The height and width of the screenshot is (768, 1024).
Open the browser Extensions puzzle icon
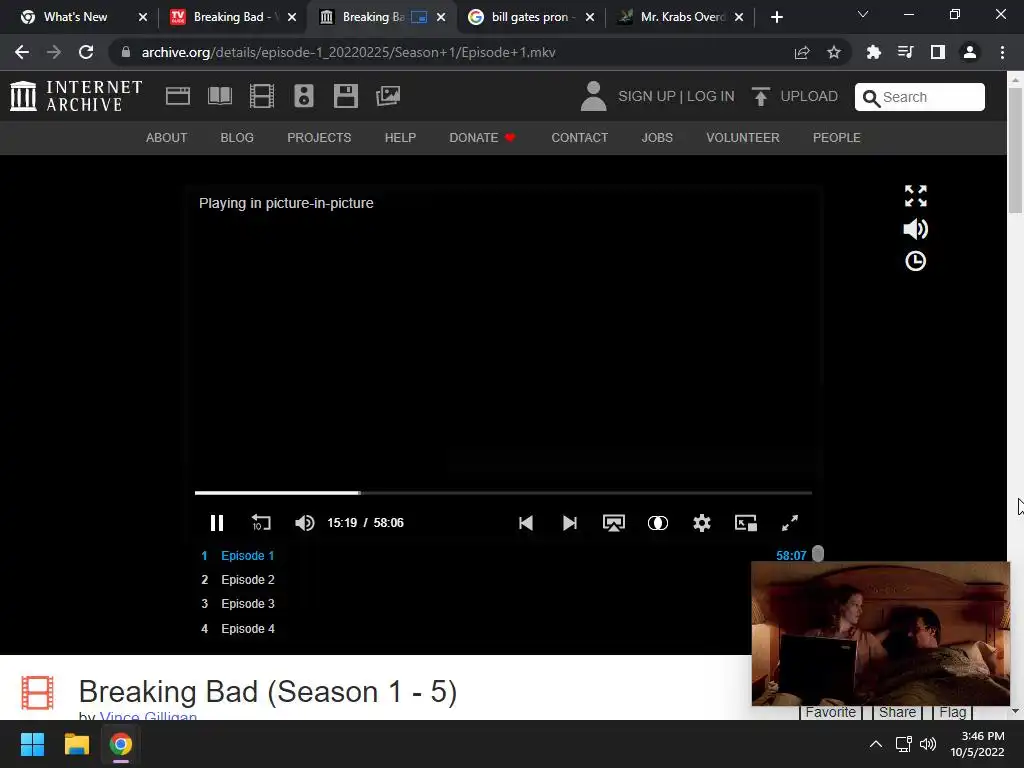pos(873,52)
